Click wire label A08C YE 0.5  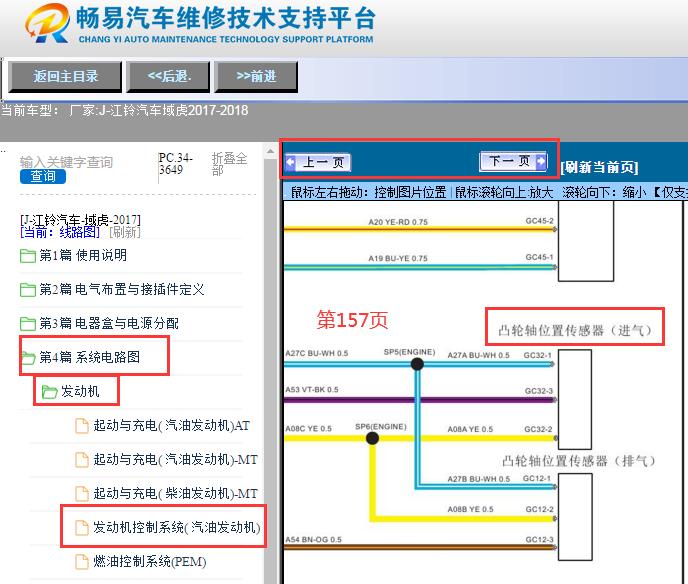pyautogui.click(x=308, y=429)
